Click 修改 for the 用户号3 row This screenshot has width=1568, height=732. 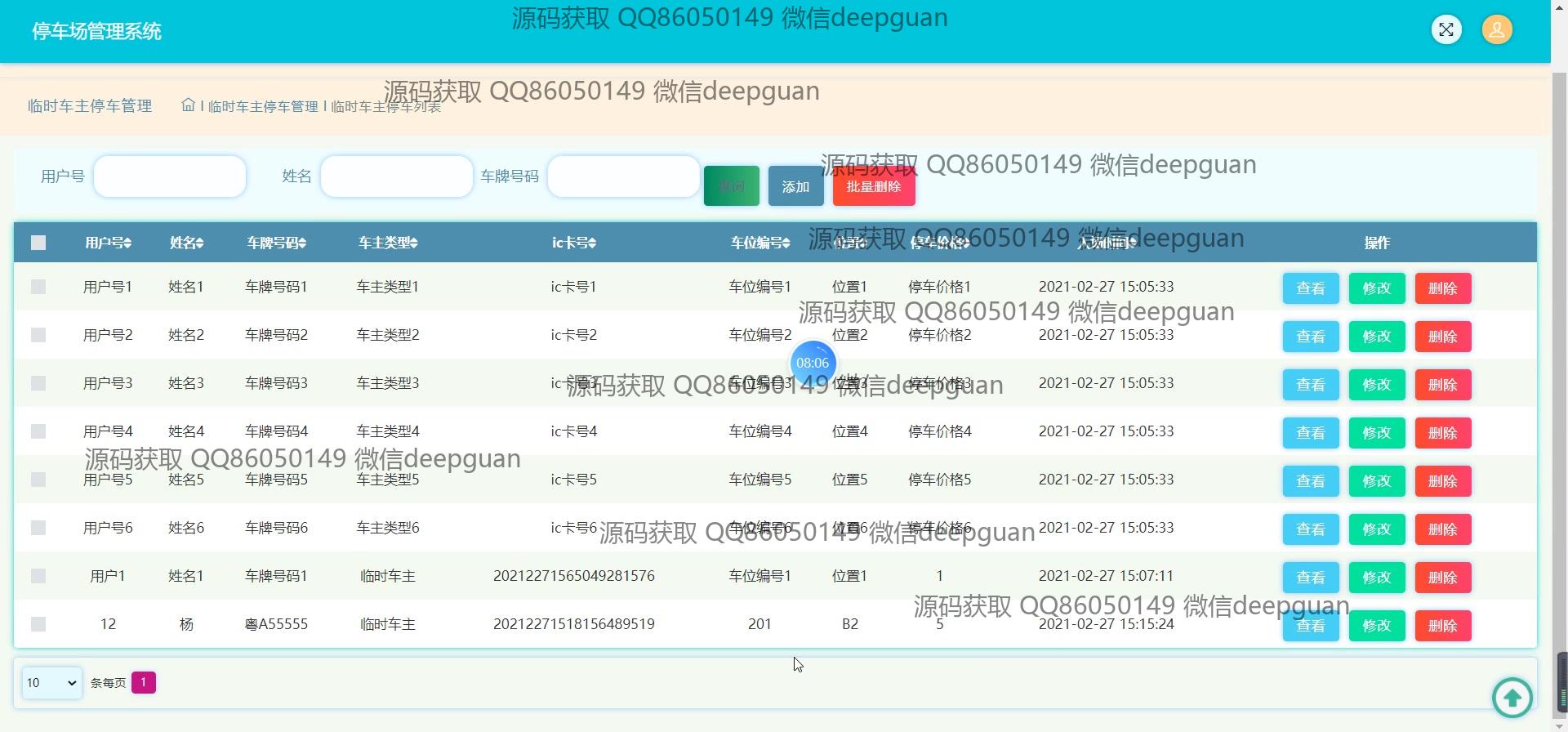pos(1376,385)
